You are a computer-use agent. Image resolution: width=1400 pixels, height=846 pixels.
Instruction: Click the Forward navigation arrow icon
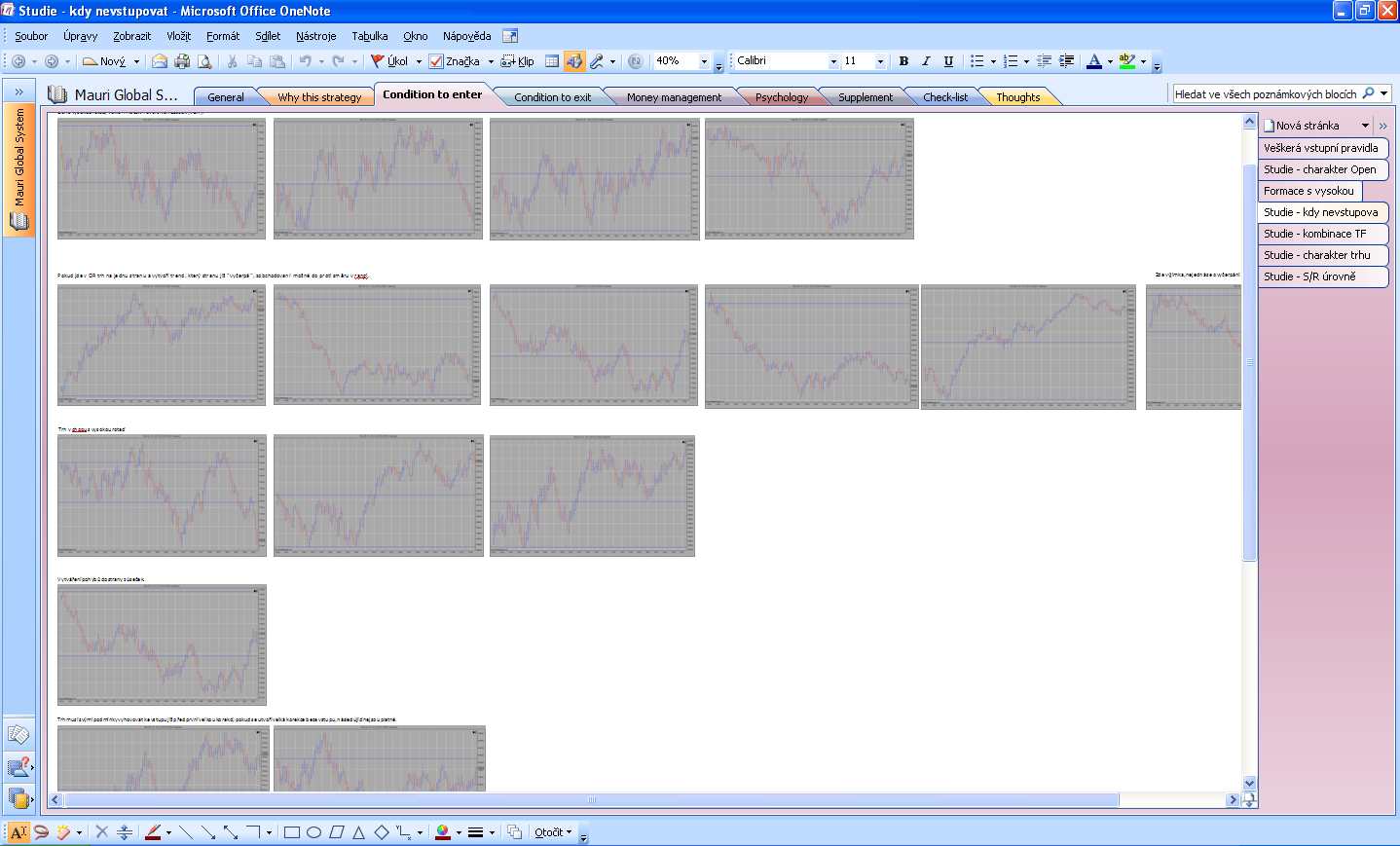(x=52, y=61)
